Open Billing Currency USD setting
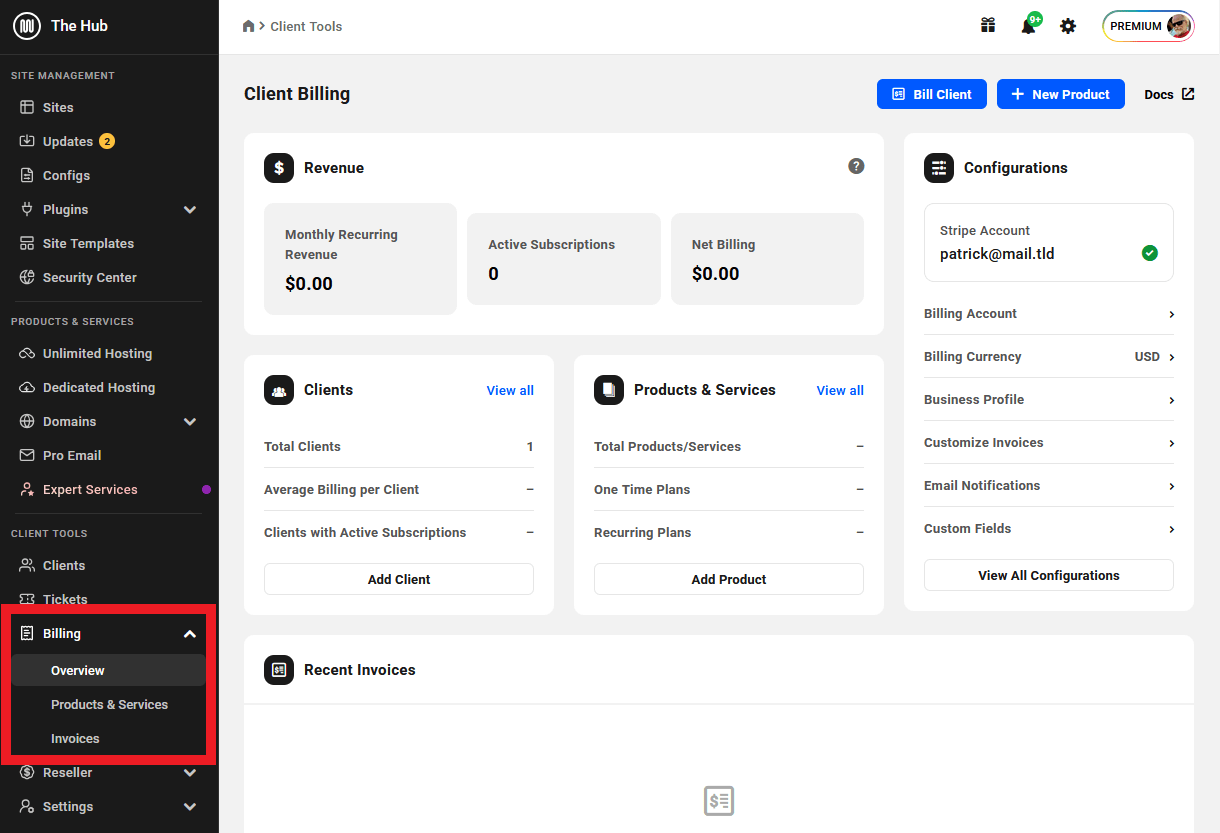This screenshot has height=833, width=1220. click(1049, 357)
